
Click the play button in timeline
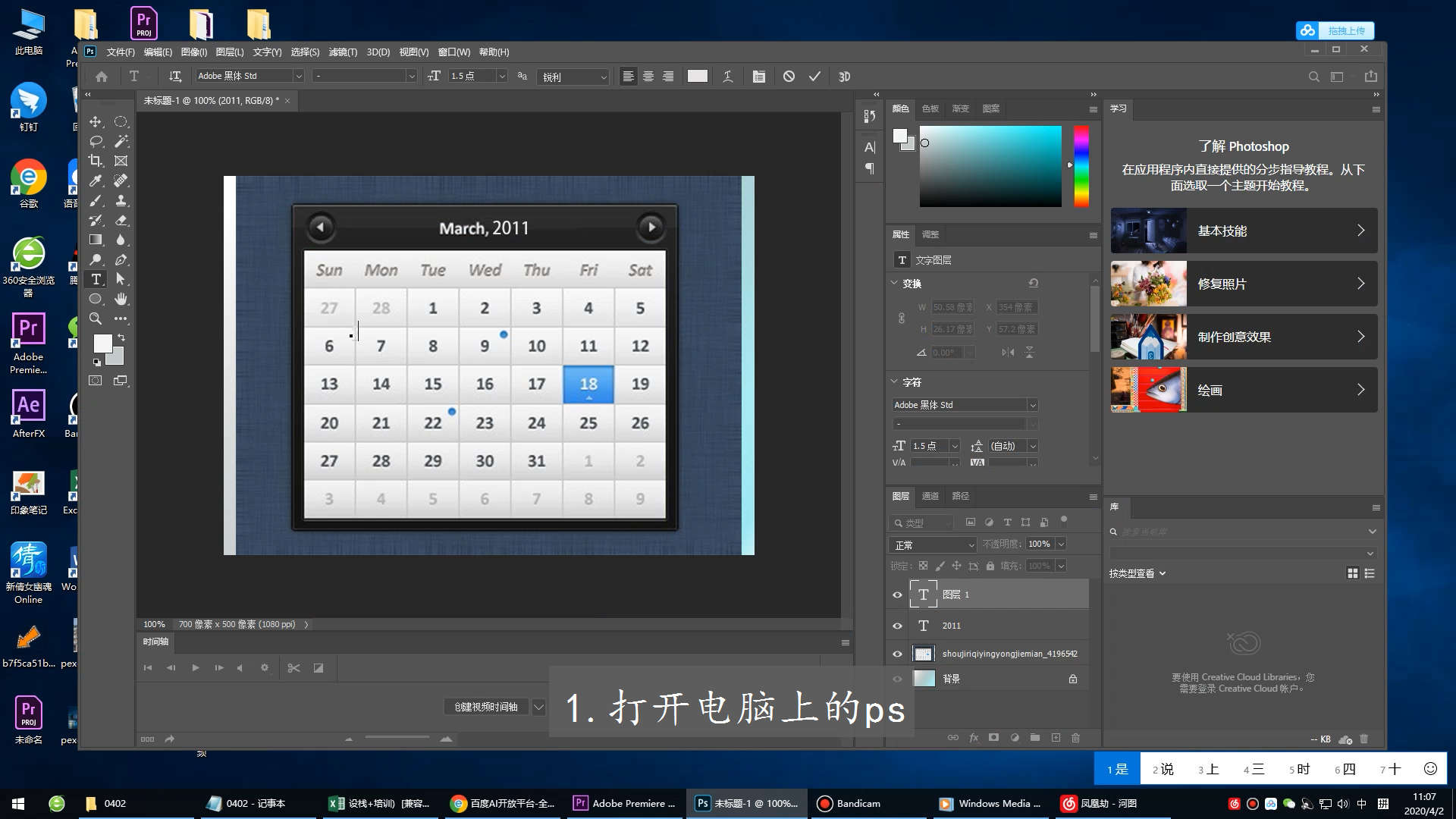coord(195,668)
